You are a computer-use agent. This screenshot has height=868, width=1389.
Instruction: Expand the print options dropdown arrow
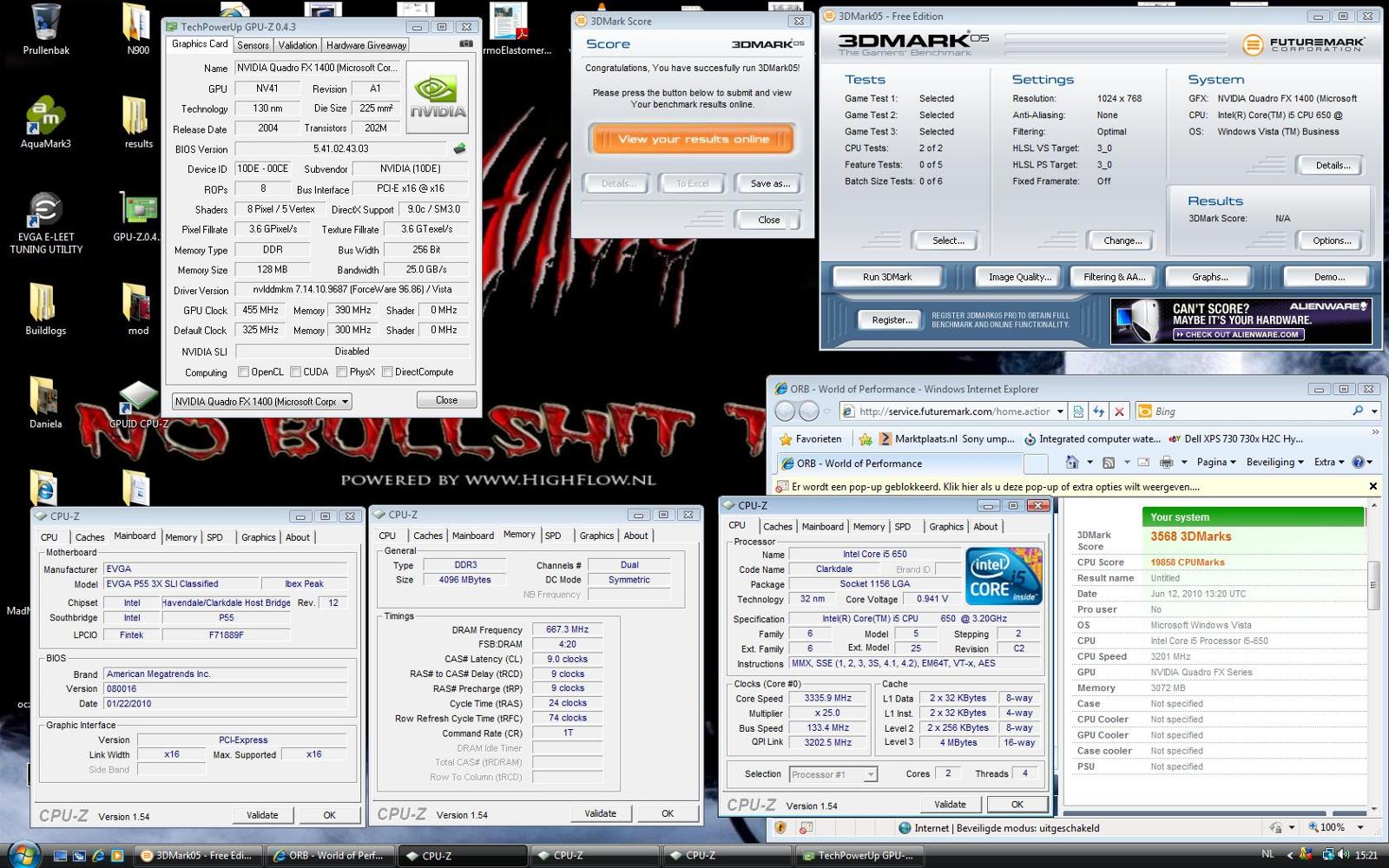1184,463
